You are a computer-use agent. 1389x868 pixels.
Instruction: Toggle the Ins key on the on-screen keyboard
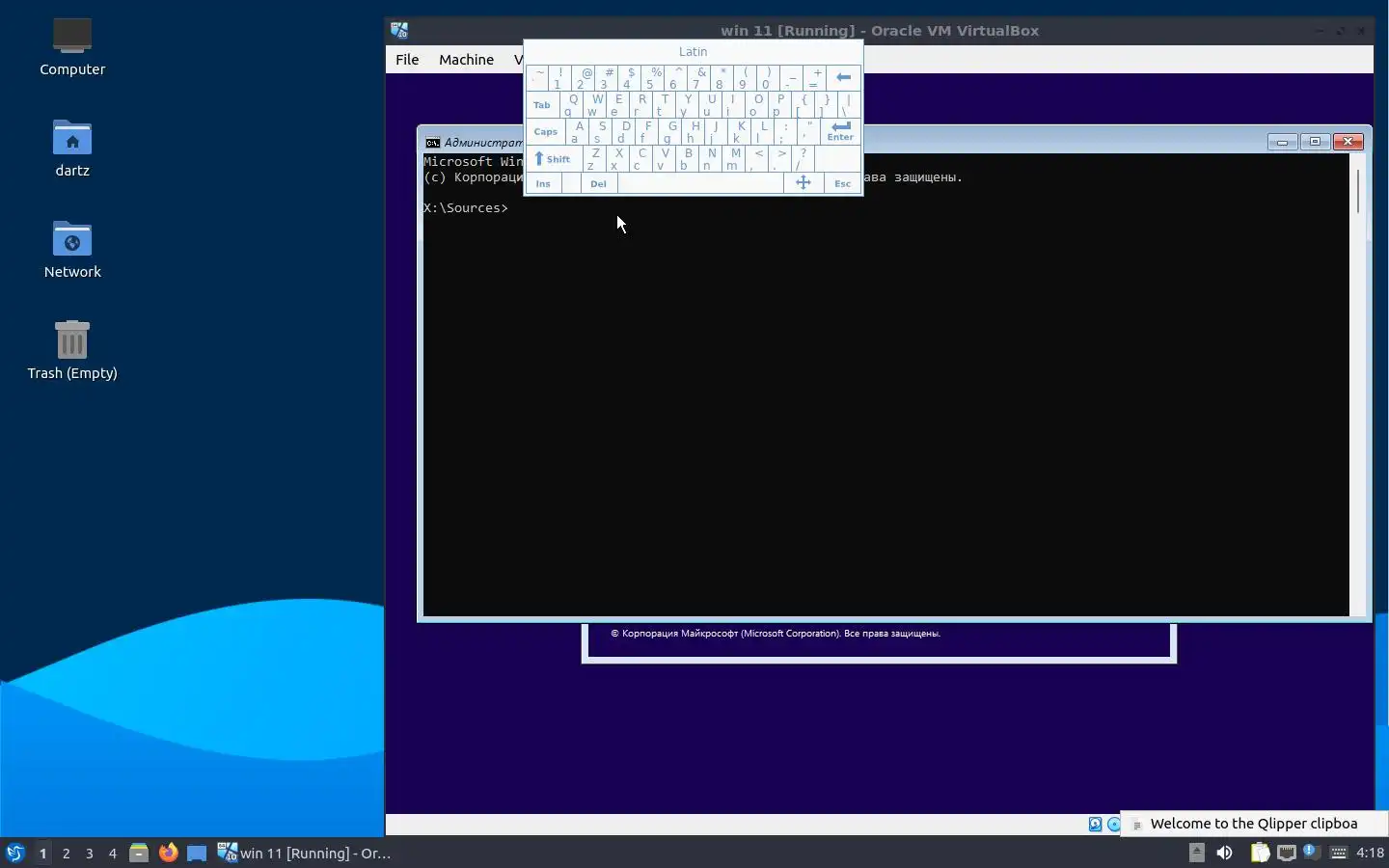coord(543,183)
